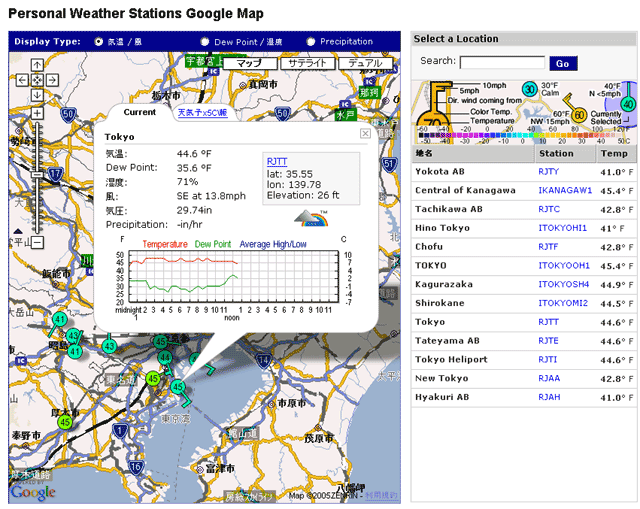640x509 pixels.
Task: Open station RJTY link
Action: (549, 171)
